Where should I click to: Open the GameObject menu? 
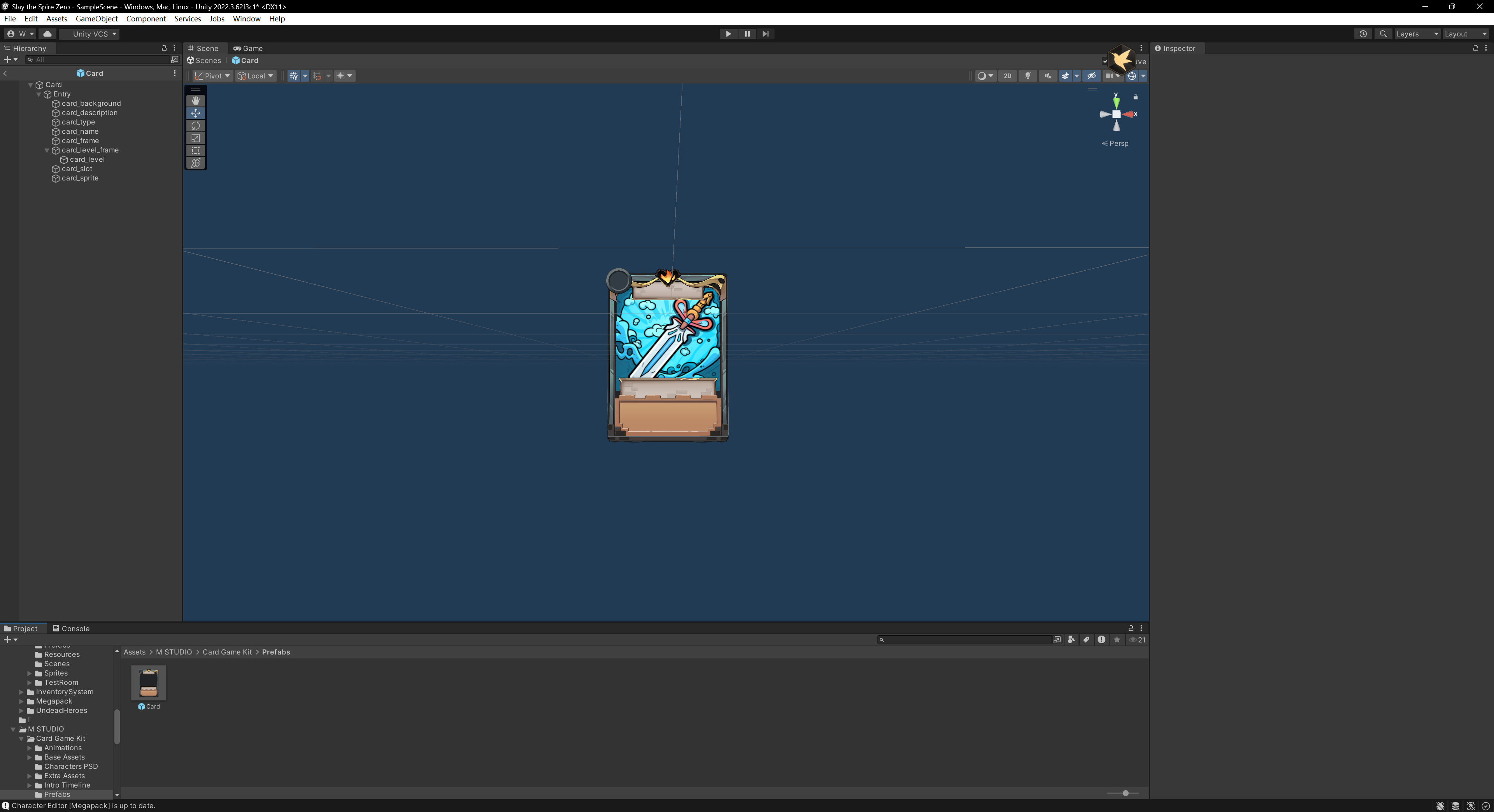[96, 19]
